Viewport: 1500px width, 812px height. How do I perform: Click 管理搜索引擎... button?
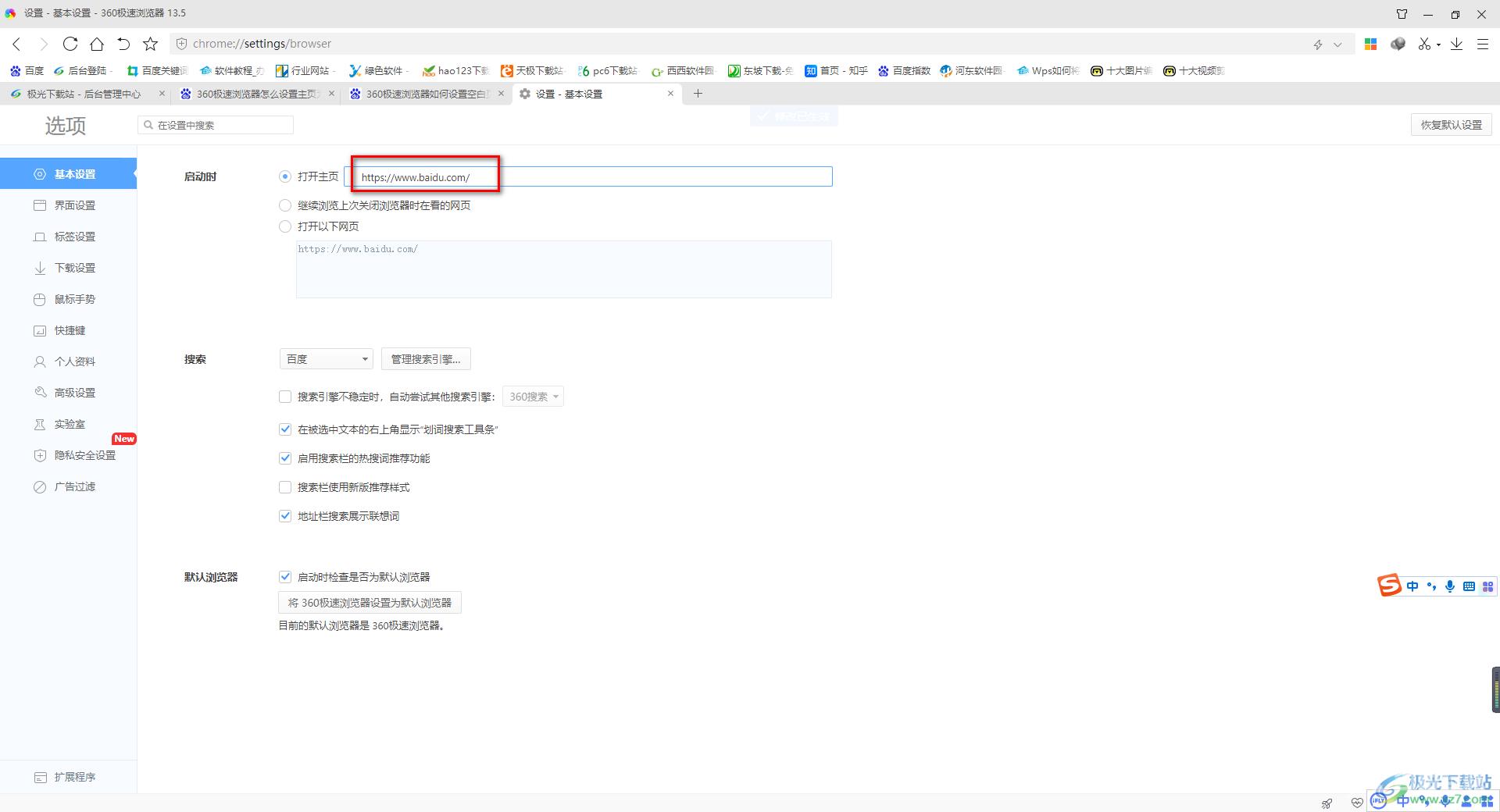pyautogui.click(x=426, y=359)
